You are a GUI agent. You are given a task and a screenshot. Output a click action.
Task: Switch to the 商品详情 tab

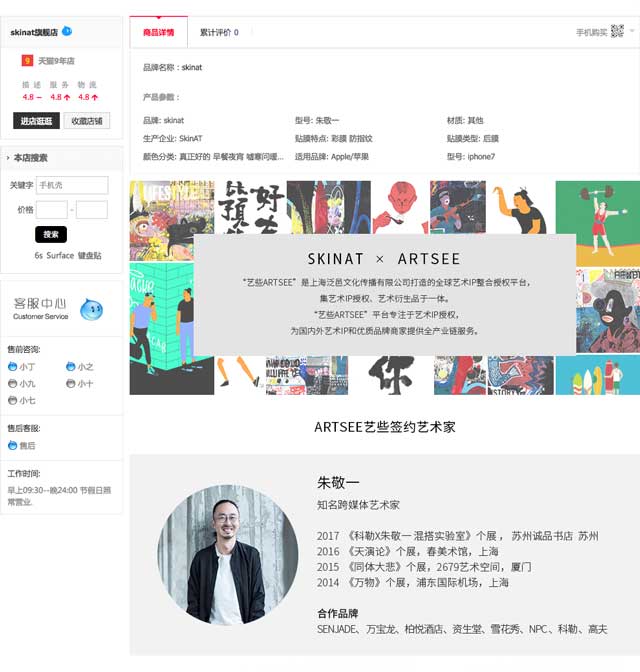(159, 32)
